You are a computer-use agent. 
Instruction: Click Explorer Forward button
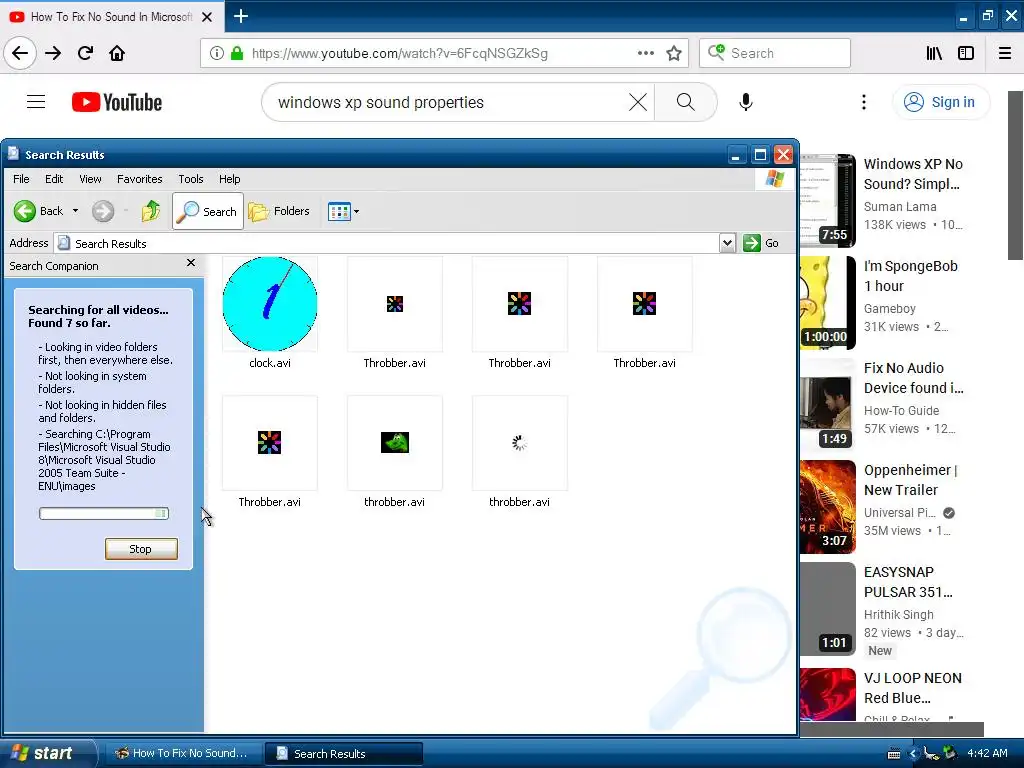point(103,211)
